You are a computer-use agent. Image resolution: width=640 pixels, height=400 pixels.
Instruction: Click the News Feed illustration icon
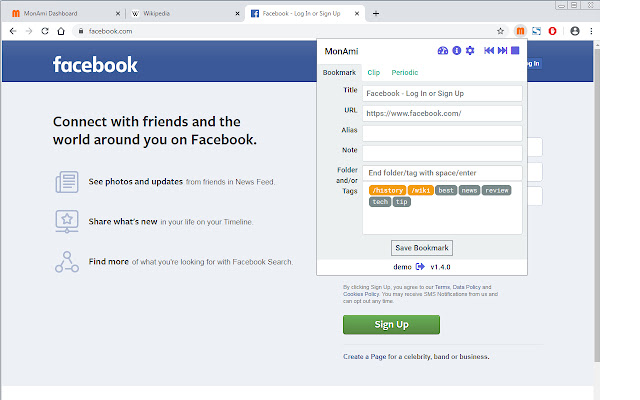coord(67,182)
